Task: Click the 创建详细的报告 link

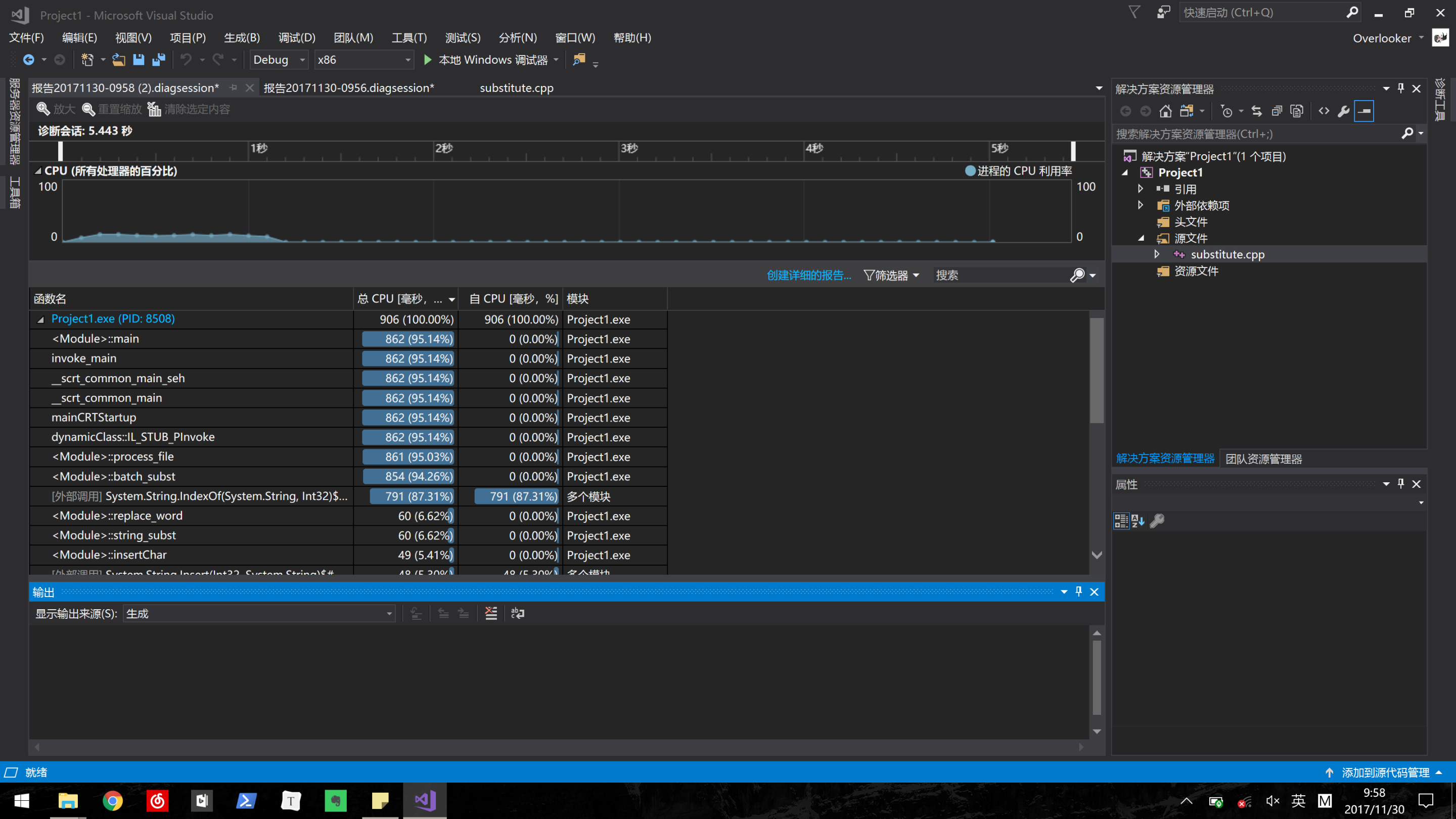Action: (x=809, y=275)
